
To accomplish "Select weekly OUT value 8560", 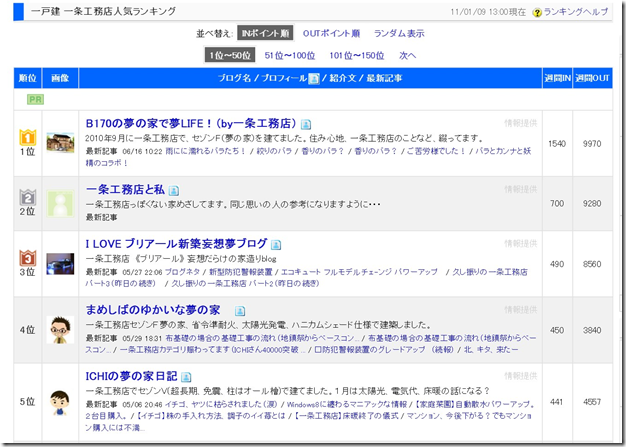I will [592, 264].
